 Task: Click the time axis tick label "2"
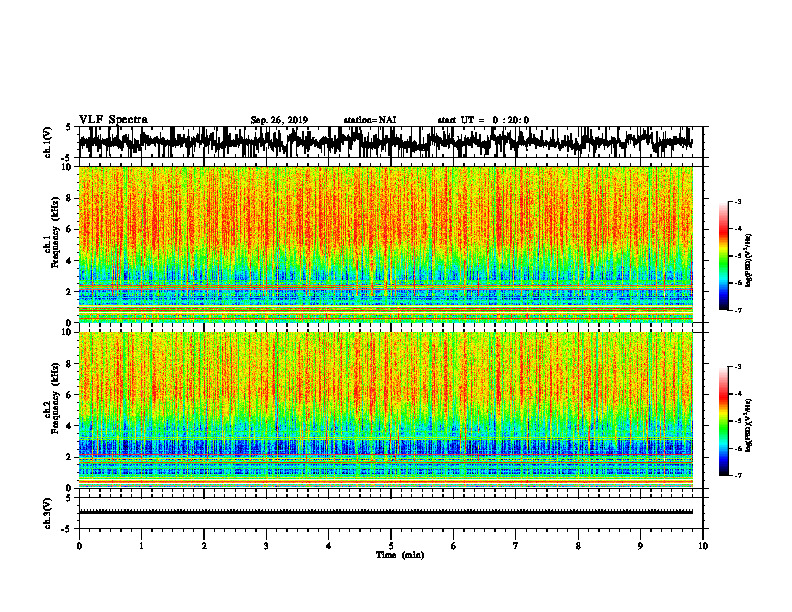(x=204, y=546)
